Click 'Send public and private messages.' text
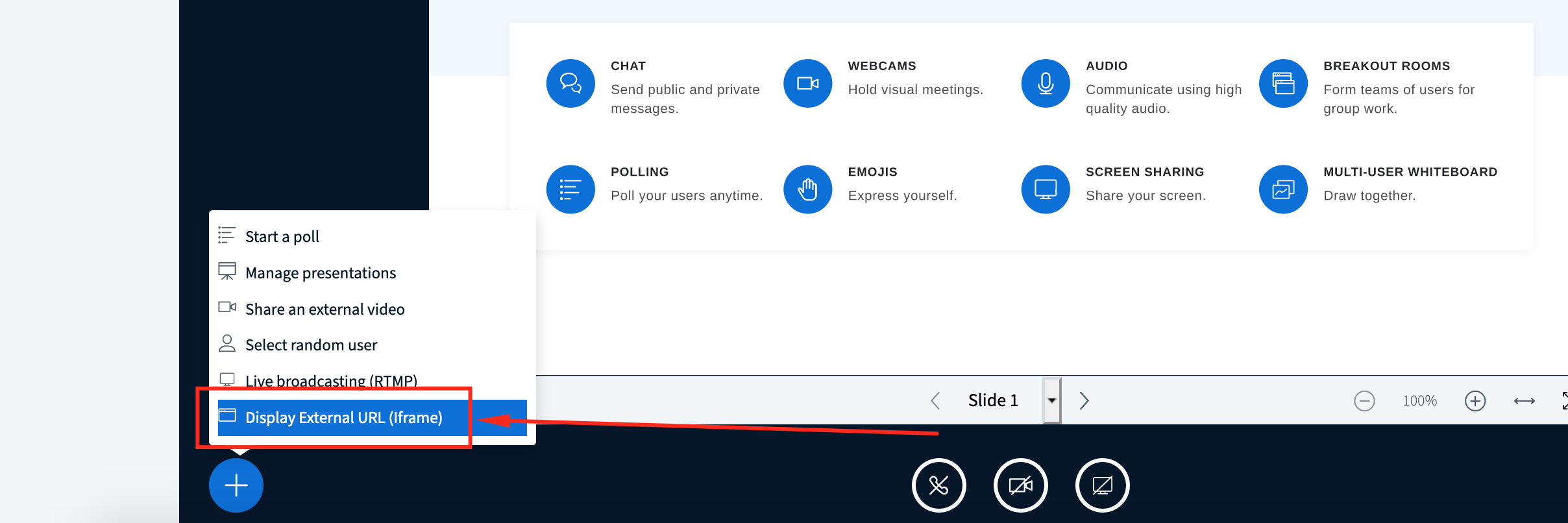This screenshot has height=523, width=1568. [685, 99]
